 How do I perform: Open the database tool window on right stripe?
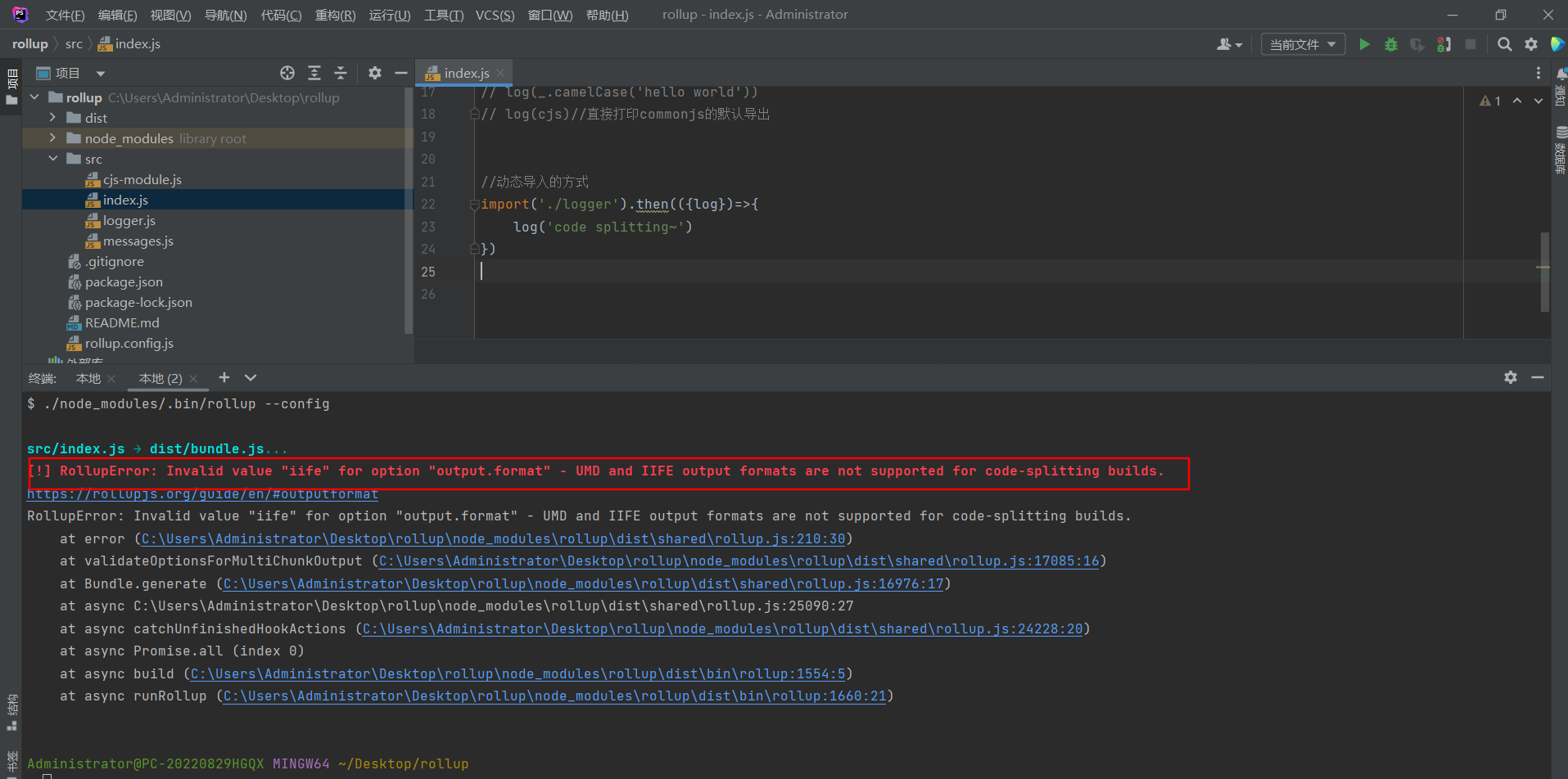[1561, 150]
